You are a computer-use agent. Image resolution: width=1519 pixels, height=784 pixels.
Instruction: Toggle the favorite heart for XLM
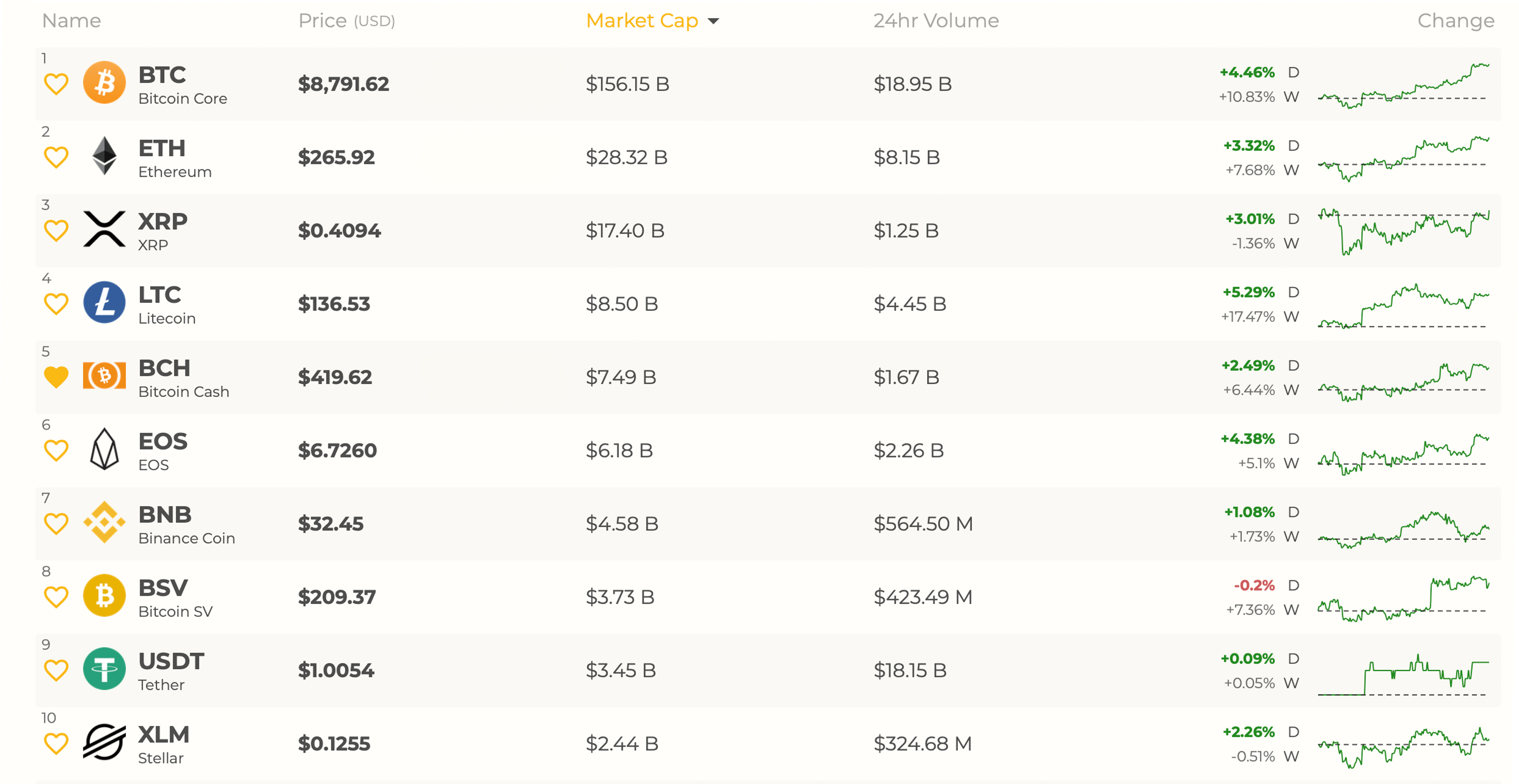[57, 743]
